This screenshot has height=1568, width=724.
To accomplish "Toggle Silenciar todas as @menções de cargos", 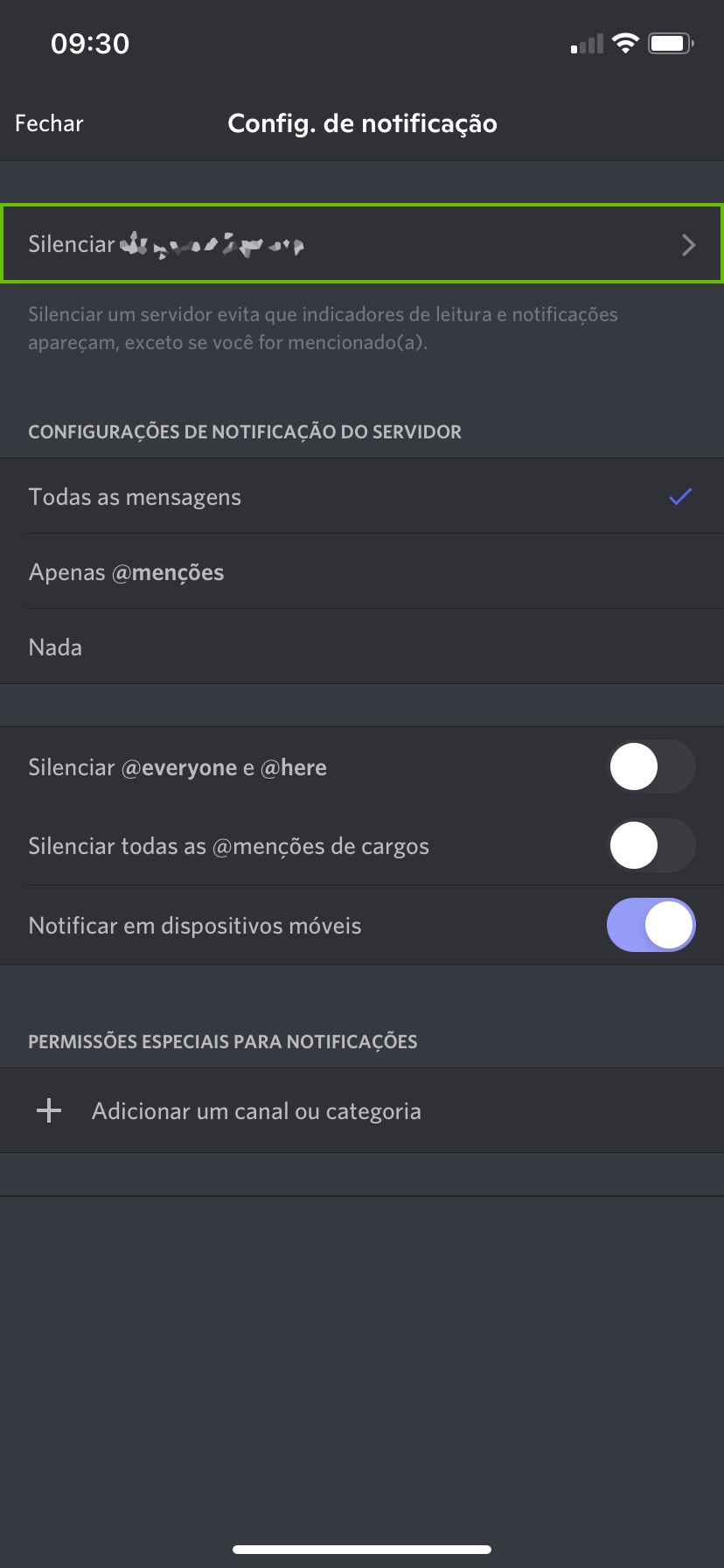I will [651, 846].
